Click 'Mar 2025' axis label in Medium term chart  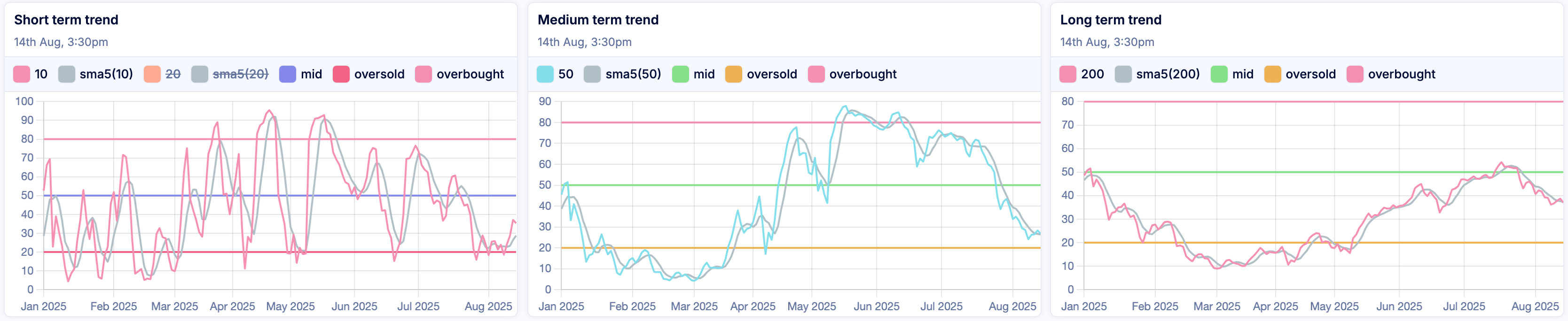[x=694, y=306]
